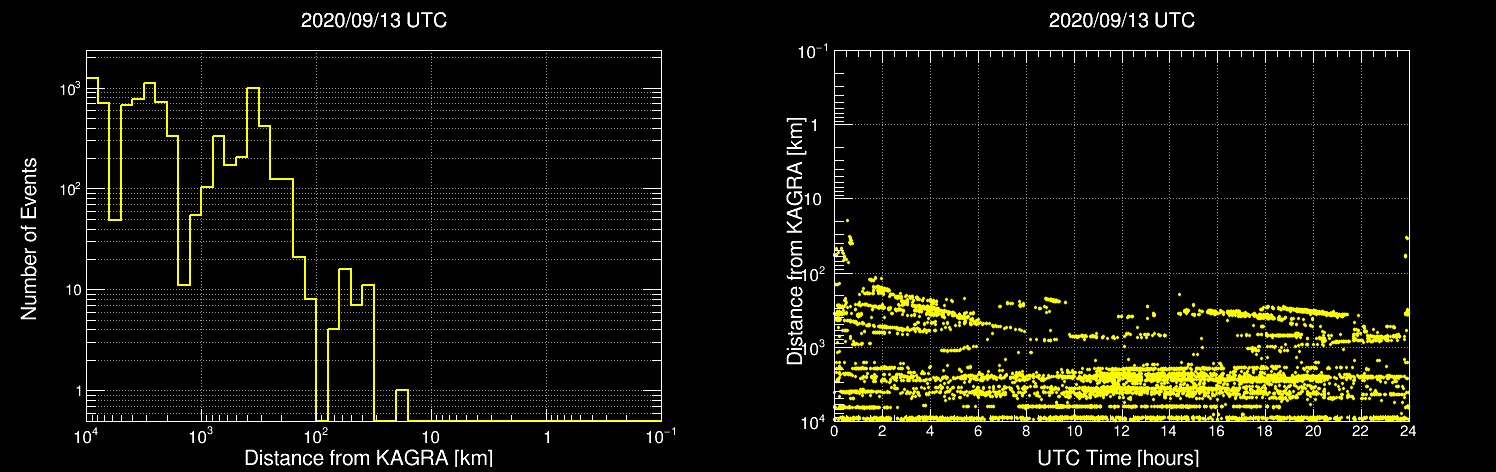Click scatter plot y-axis tick 10^-1

coord(813,50)
